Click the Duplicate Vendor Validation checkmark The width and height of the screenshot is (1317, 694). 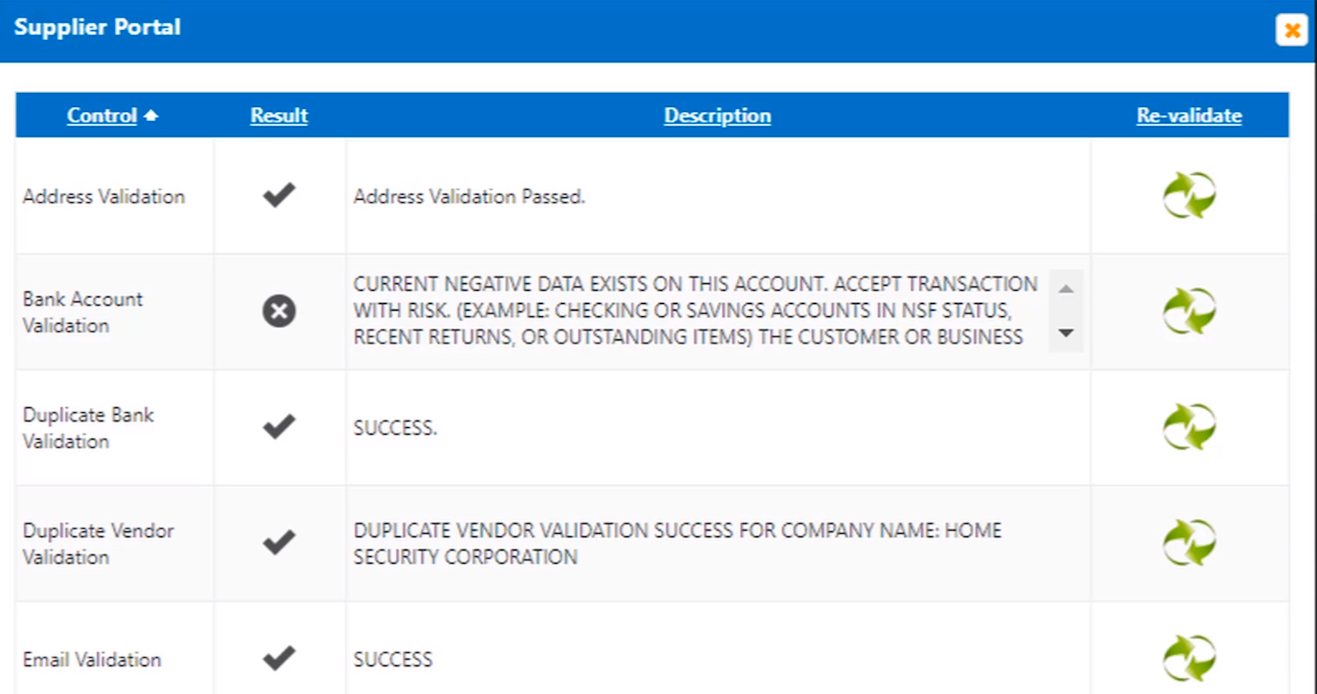279,543
